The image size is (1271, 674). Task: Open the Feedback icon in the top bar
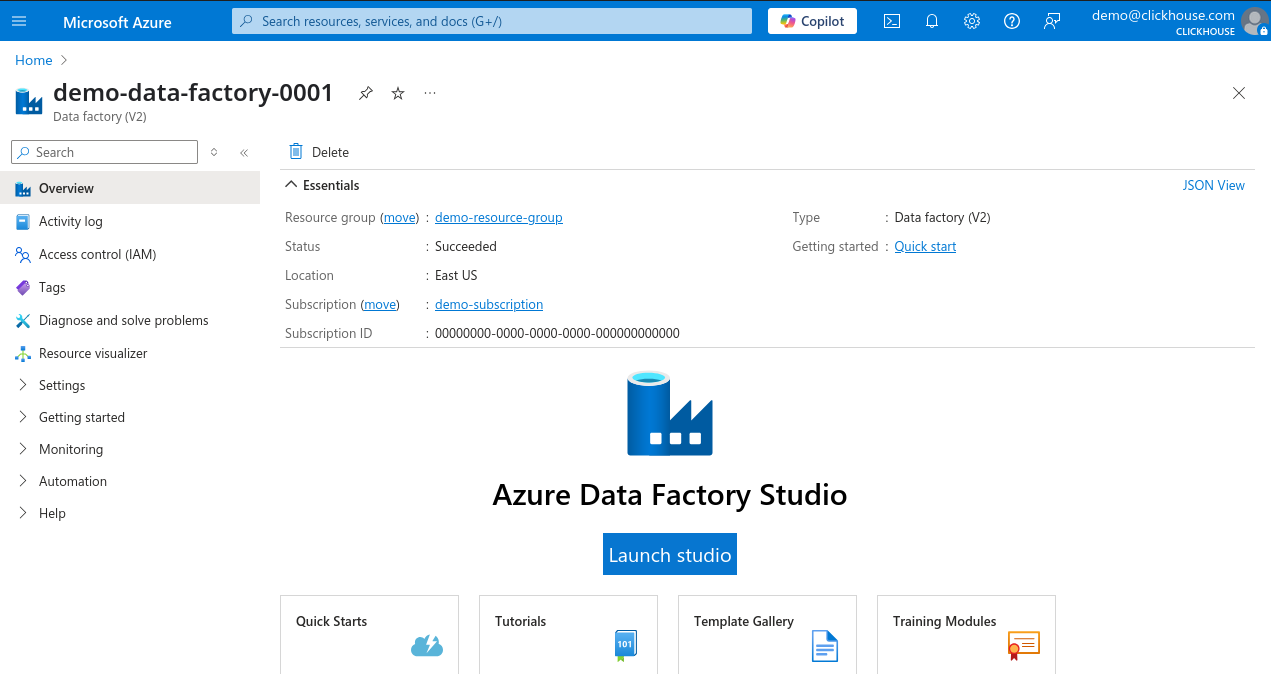[1051, 21]
